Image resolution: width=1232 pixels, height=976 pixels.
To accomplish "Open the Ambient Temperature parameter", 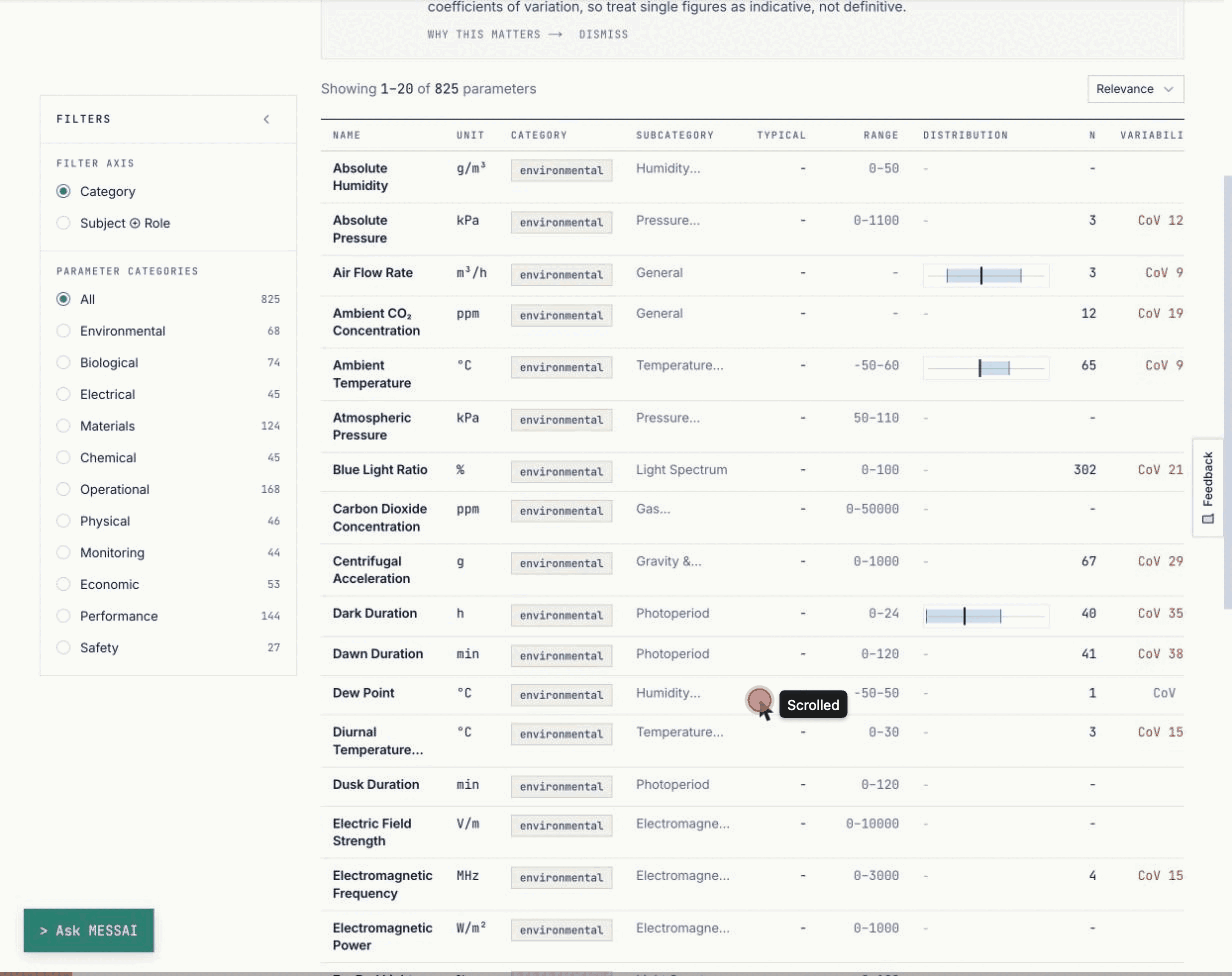I will [x=372, y=374].
